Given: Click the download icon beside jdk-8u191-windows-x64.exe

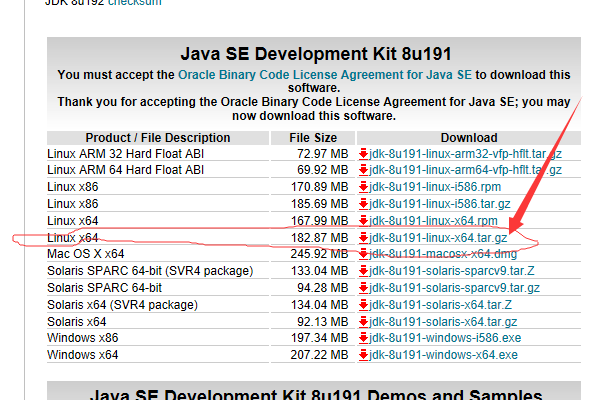Looking at the screenshot, I should click(x=363, y=355).
